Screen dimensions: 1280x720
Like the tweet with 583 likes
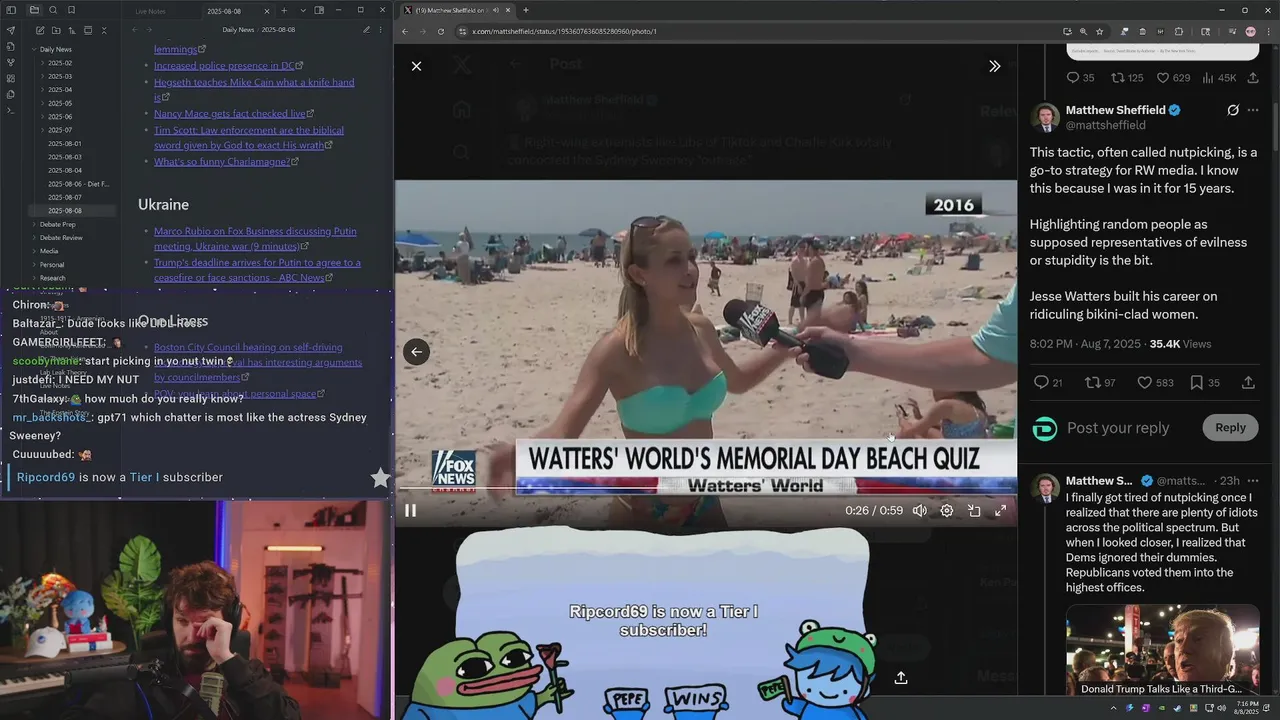1155,383
